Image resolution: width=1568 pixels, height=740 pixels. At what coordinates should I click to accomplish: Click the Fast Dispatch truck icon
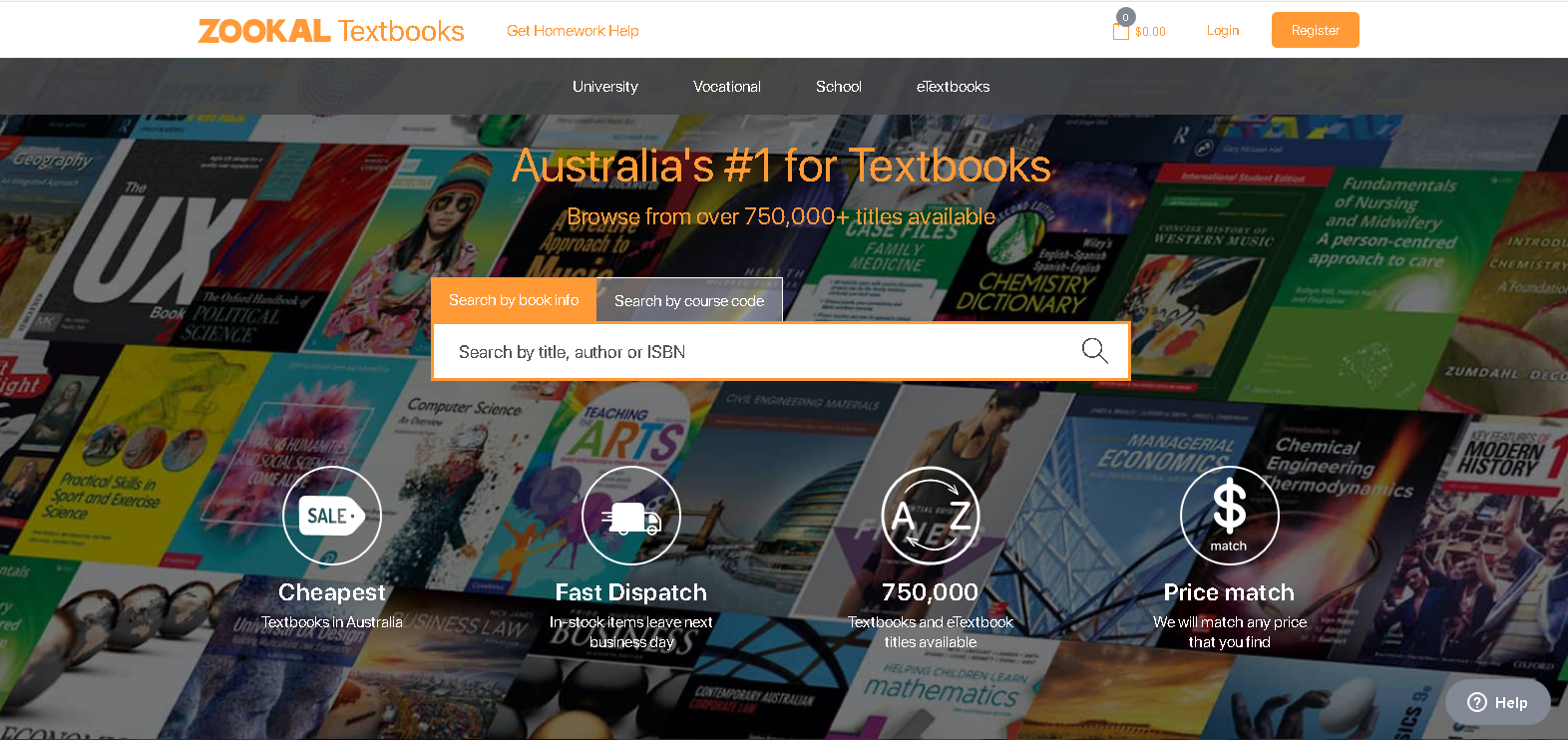[x=631, y=516]
